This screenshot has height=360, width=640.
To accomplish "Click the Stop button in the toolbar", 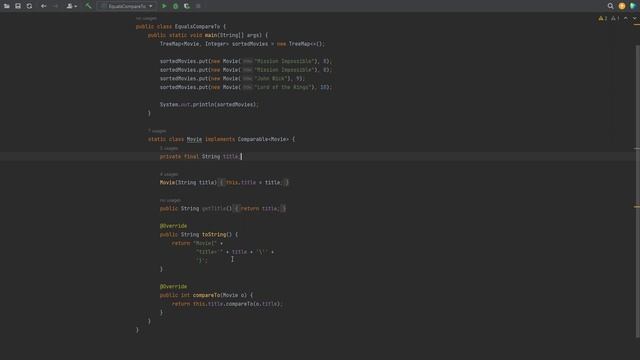I will click(x=198, y=6).
